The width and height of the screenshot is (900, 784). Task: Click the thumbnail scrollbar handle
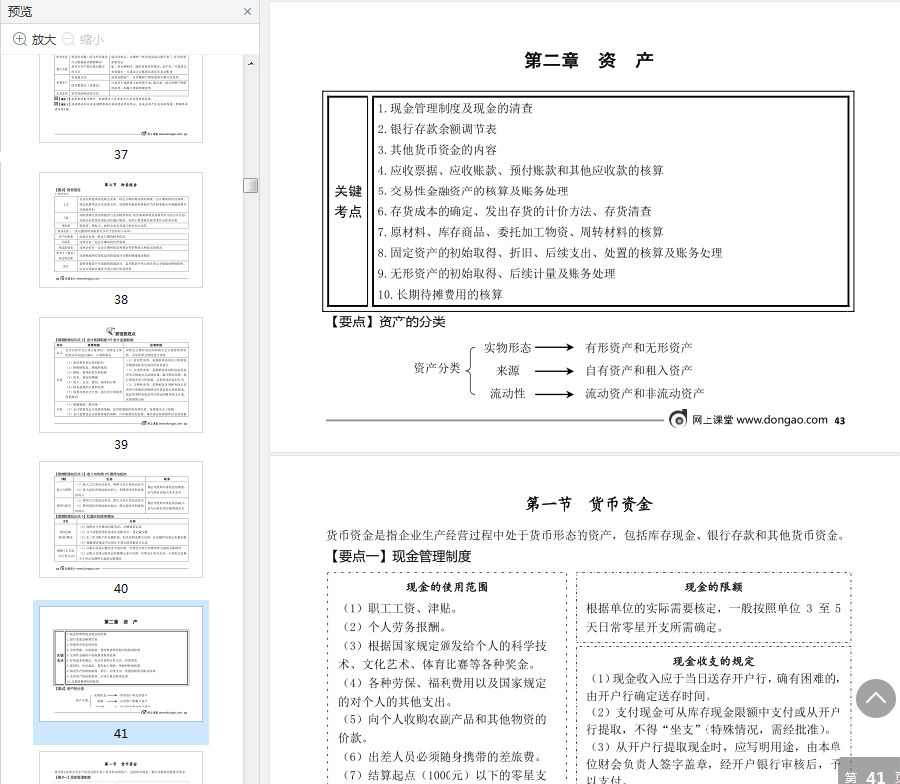[251, 185]
